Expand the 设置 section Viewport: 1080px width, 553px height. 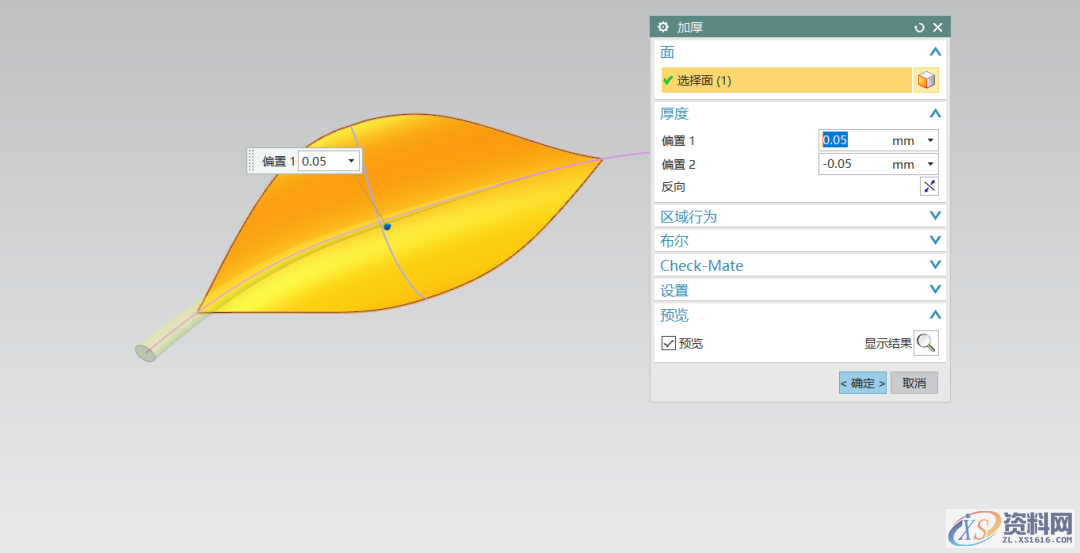point(935,290)
